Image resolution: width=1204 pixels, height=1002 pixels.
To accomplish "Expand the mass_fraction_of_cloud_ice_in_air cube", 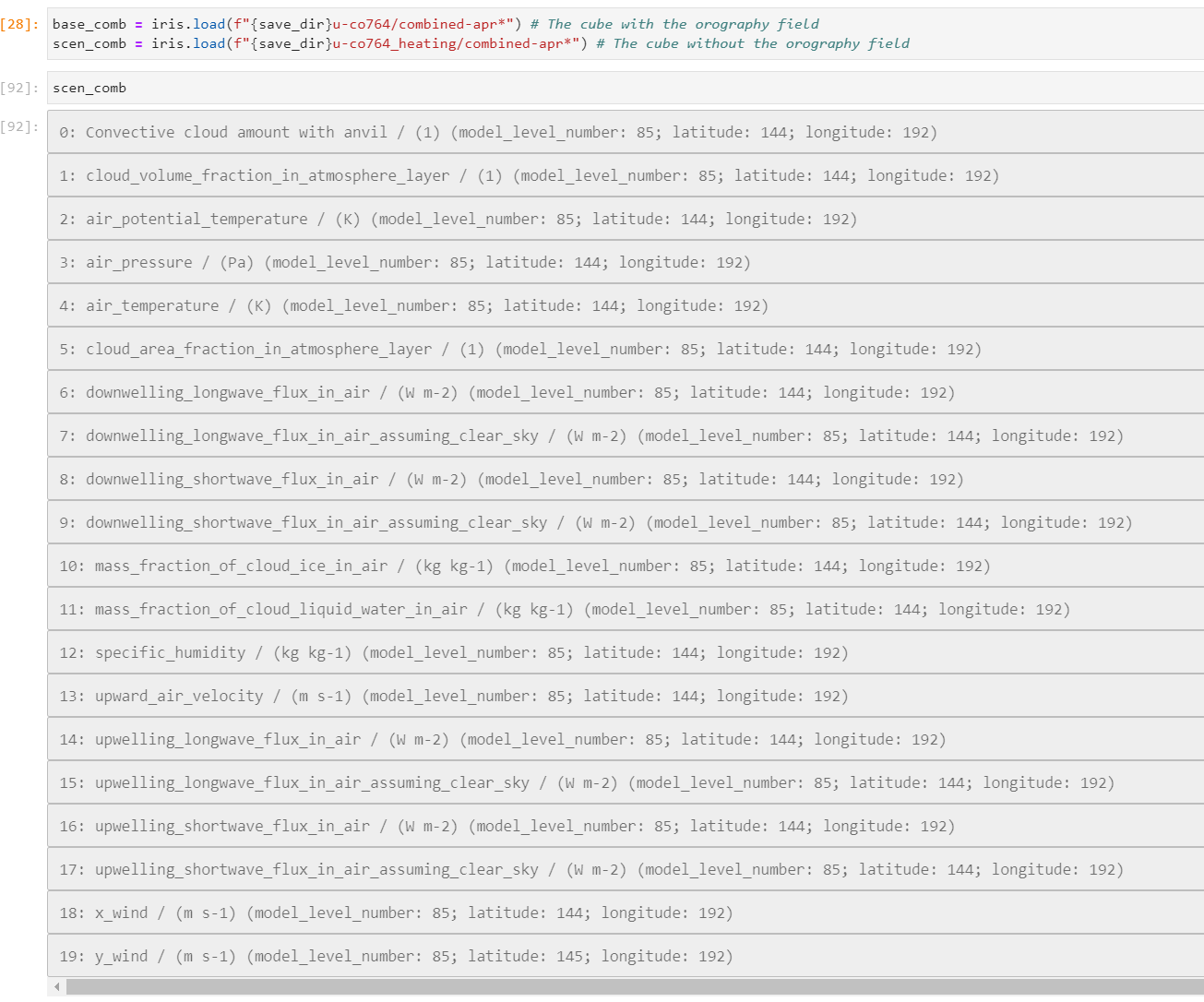I will pyautogui.click(x=526, y=565).
